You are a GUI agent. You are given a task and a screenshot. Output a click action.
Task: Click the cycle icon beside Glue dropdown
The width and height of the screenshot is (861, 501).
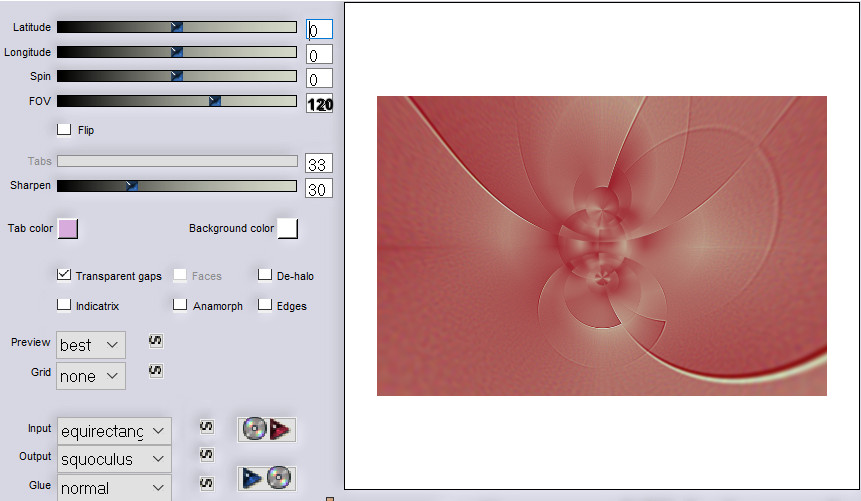coord(206,484)
